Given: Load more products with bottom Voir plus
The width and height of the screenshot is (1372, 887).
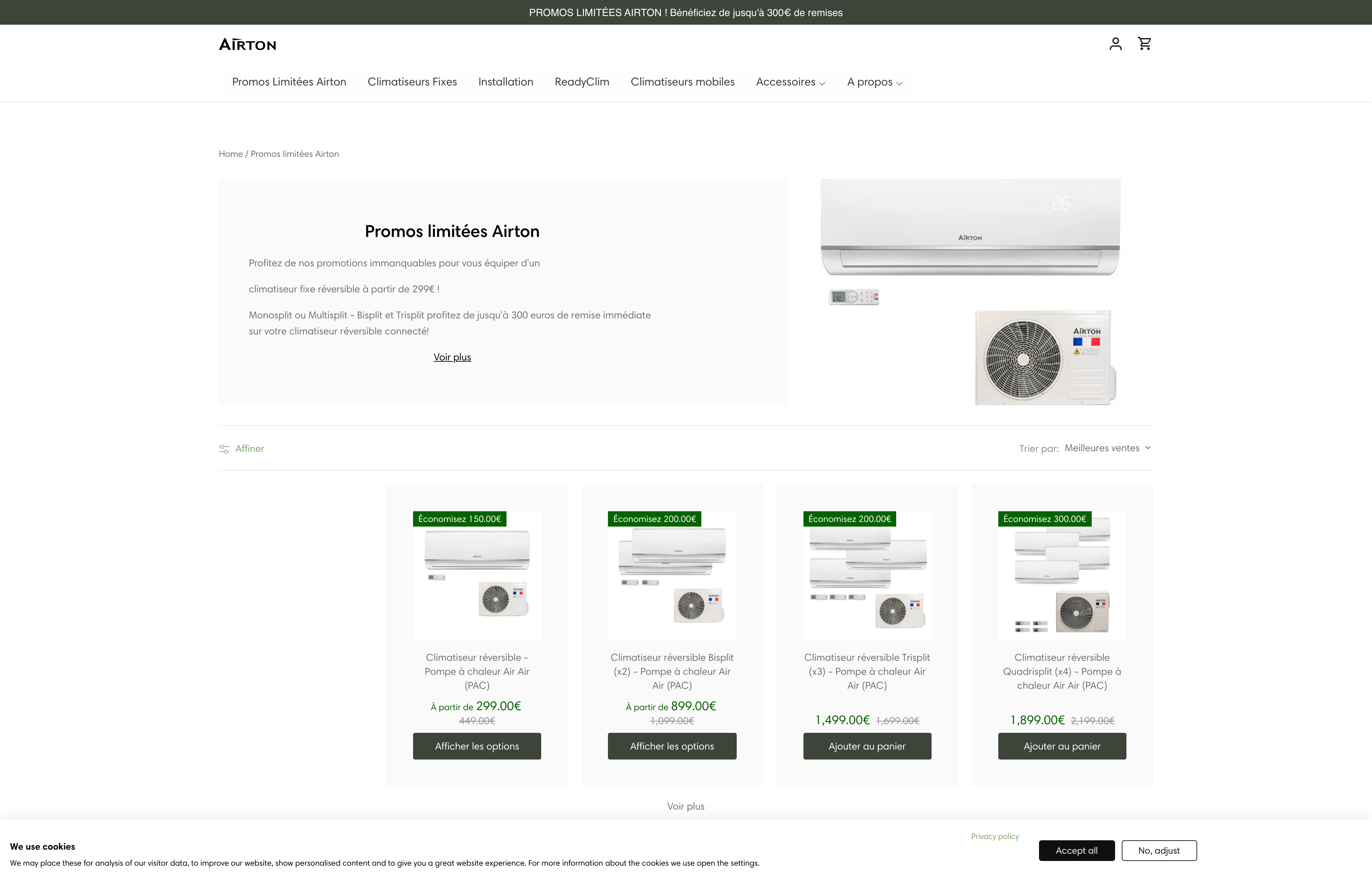Looking at the screenshot, I should click(685, 806).
